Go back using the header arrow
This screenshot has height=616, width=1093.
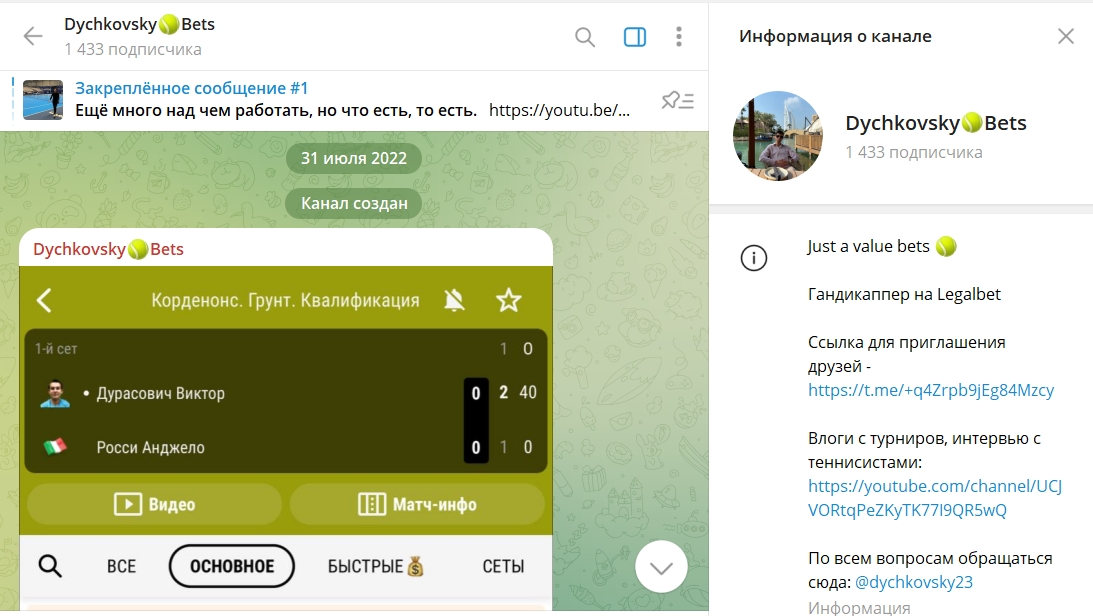[x=33, y=36]
